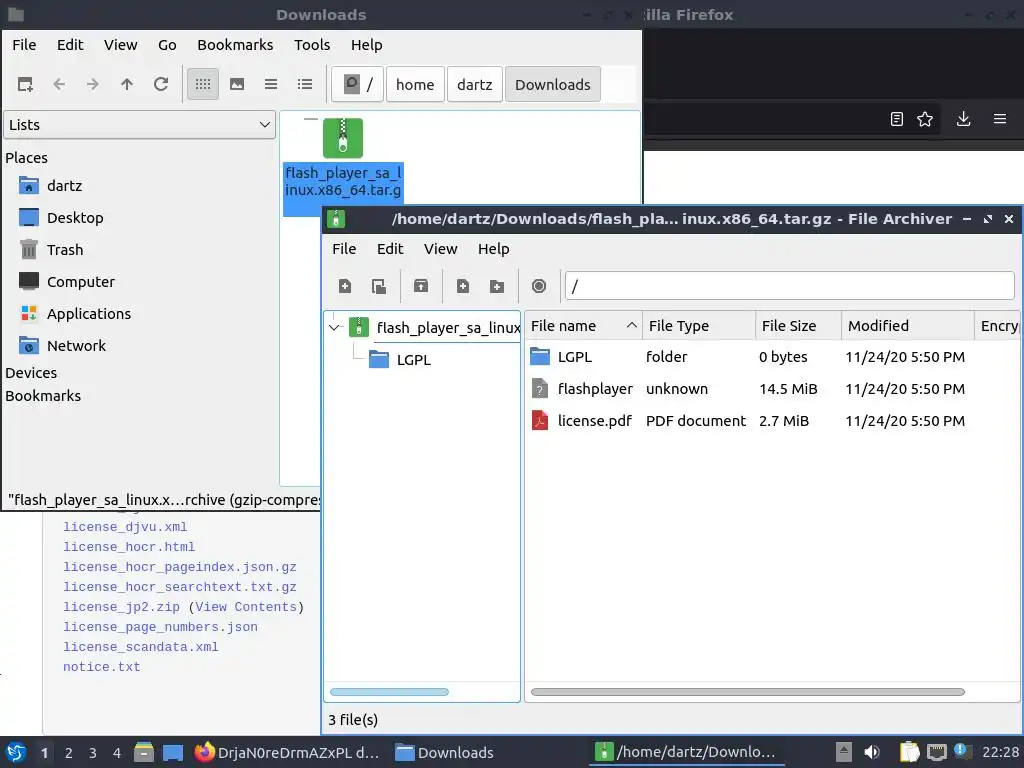1024x768 pixels.
Task: Go forward in the Downloads file manager
Action: [93, 84]
